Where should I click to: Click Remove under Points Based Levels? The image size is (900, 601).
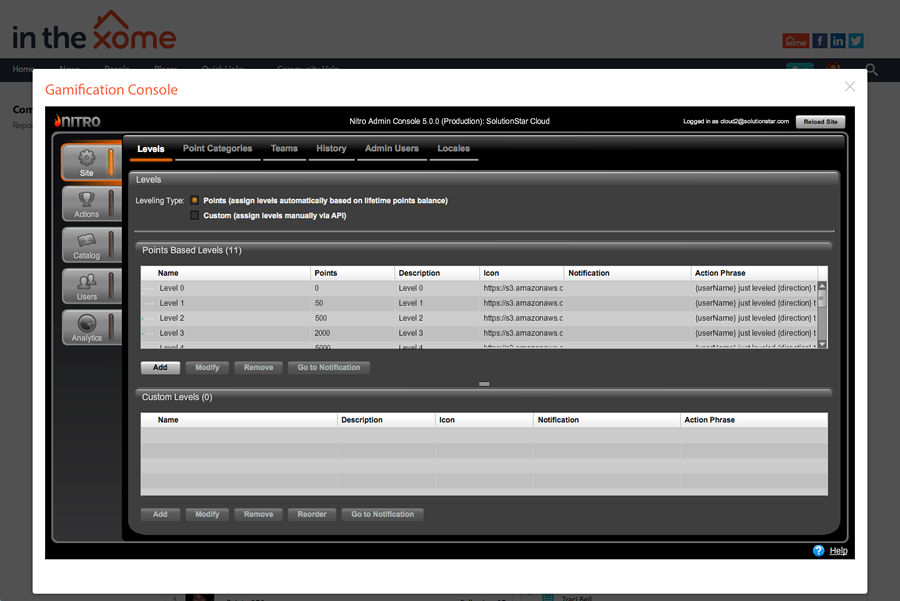pyautogui.click(x=258, y=367)
